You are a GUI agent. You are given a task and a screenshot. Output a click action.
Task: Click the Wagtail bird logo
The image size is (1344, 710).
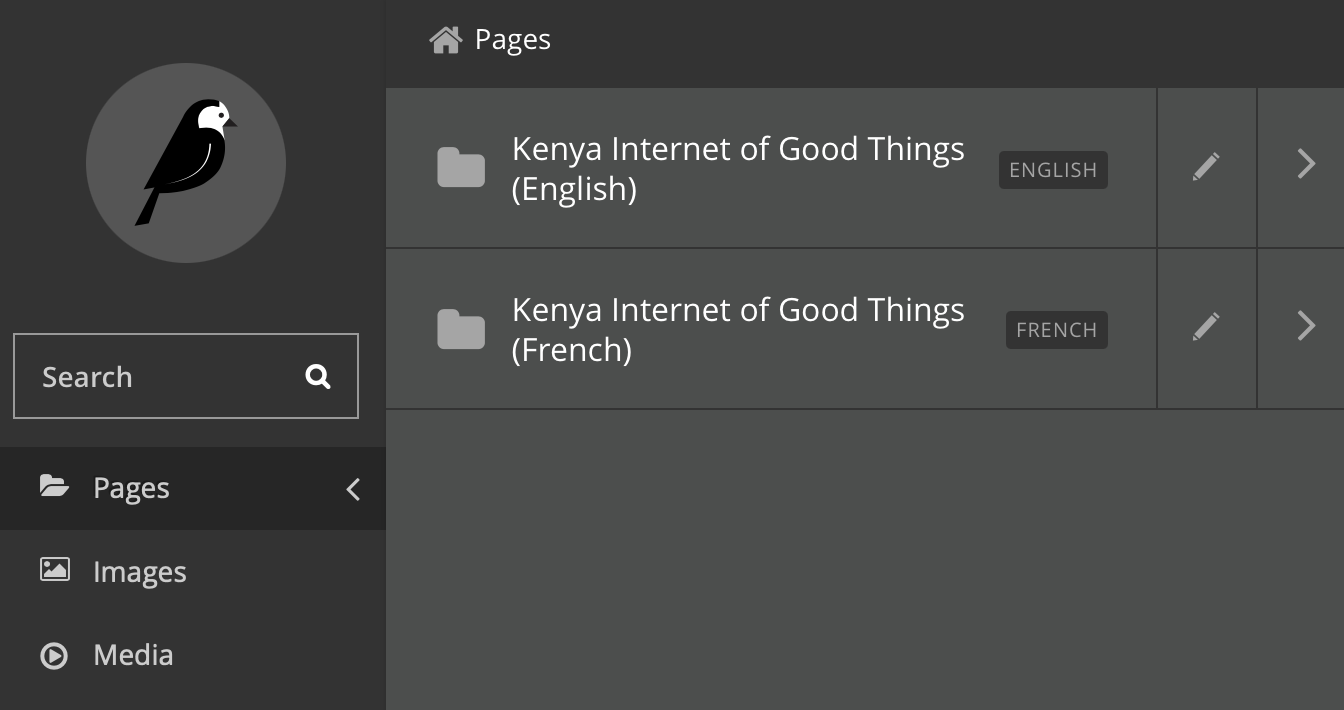click(186, 163)
